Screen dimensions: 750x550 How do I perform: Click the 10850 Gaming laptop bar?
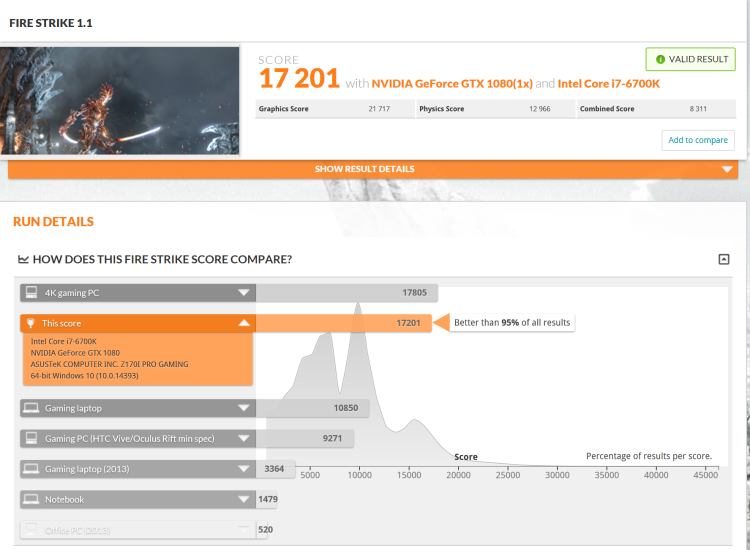coord(313,408)
